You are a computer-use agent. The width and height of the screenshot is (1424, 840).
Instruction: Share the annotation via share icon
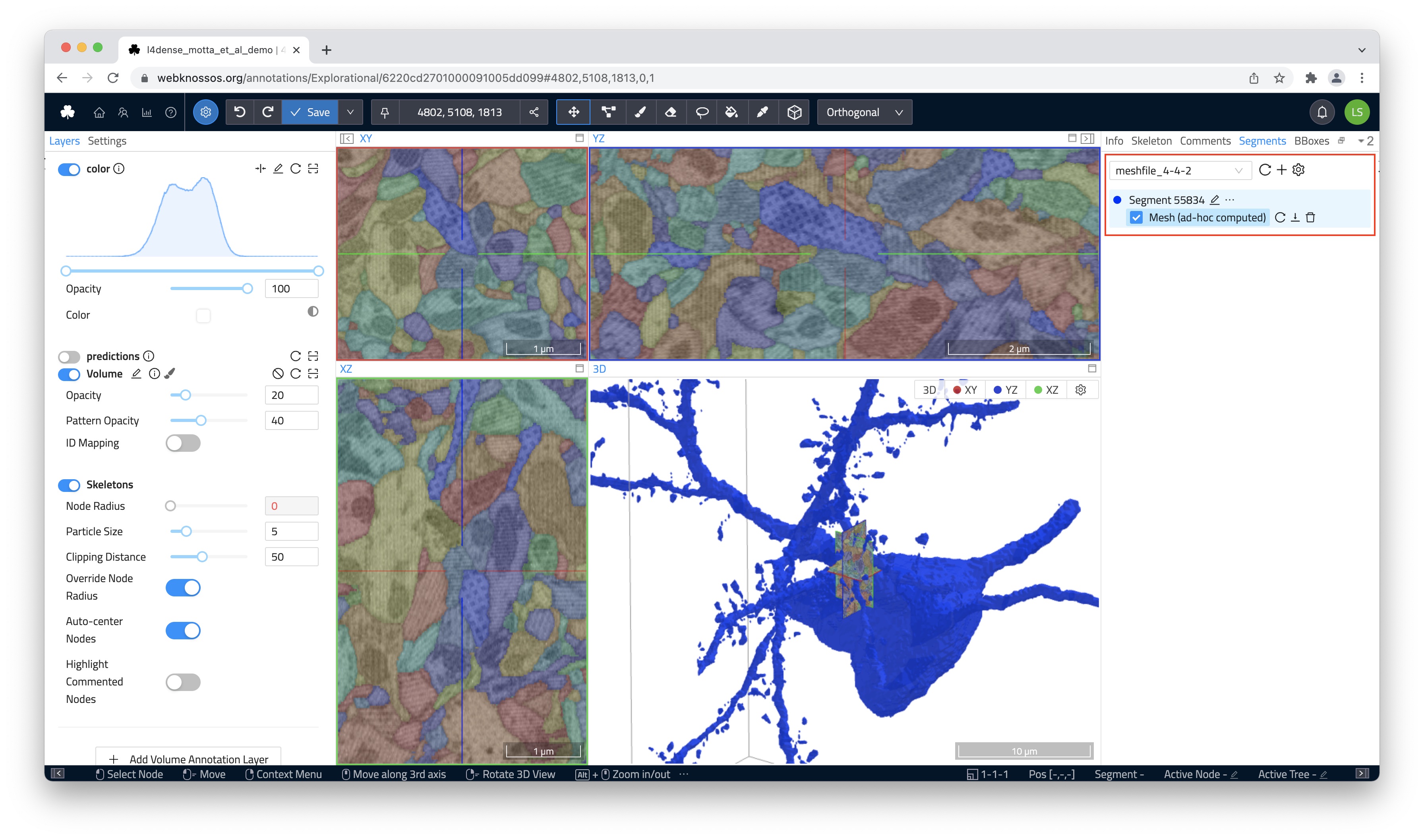(x=534, y=112)
